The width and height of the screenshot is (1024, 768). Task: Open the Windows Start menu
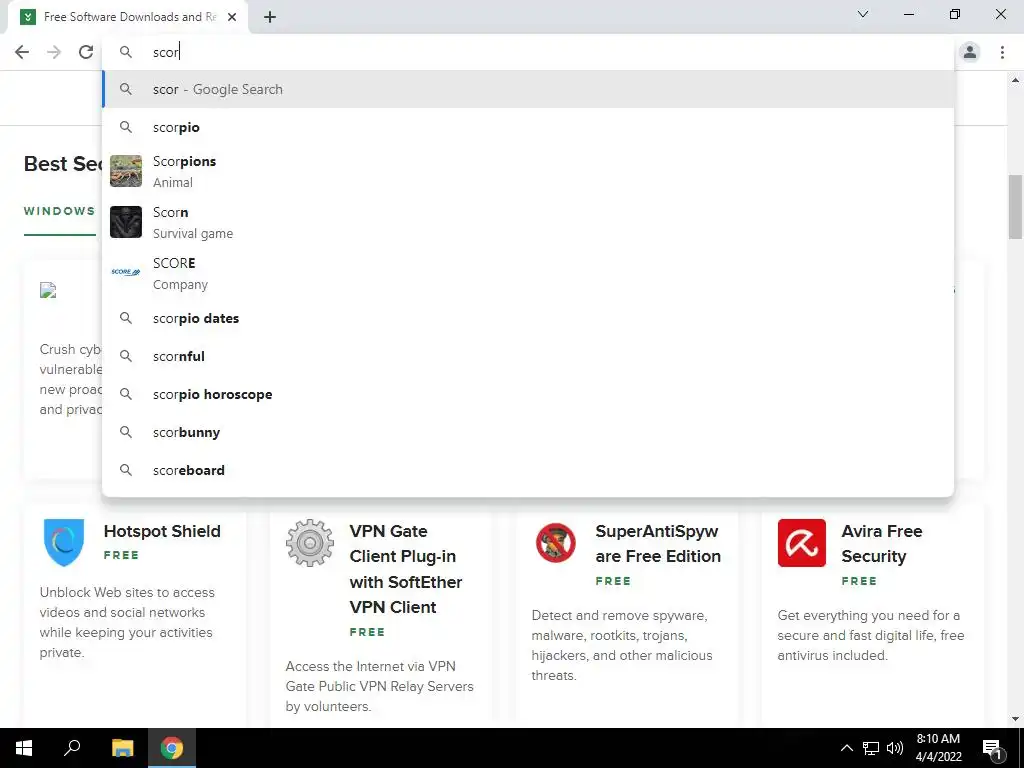(x=24, y=748)
